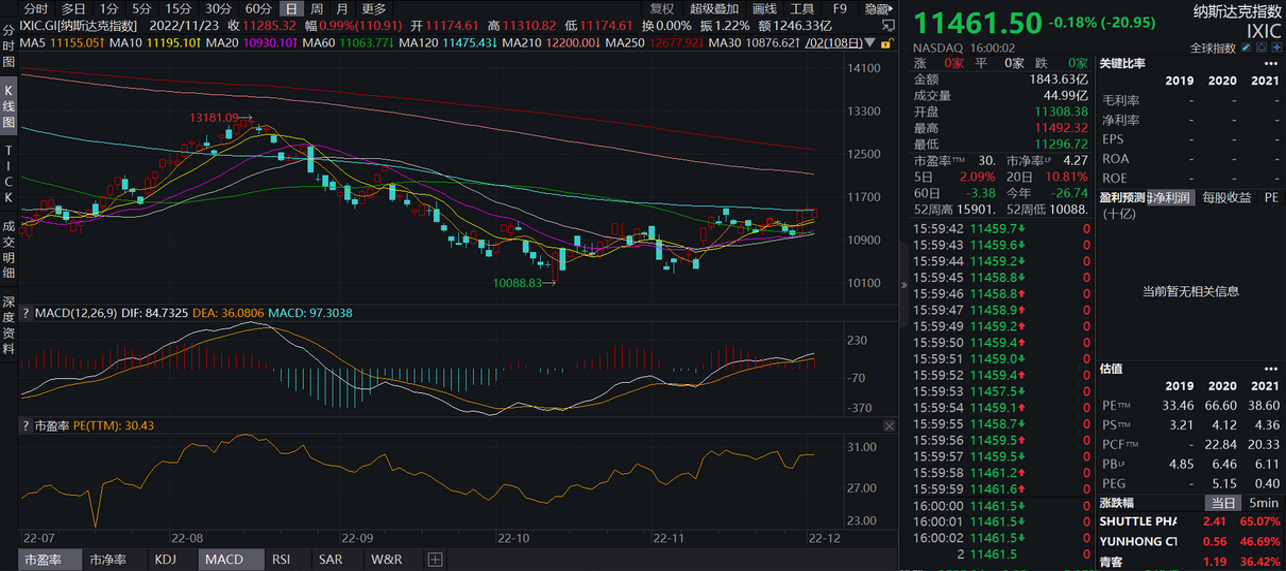Select the PE forecast tab
Viewport: 1286px width, 571px height.
coord(1270,198)
